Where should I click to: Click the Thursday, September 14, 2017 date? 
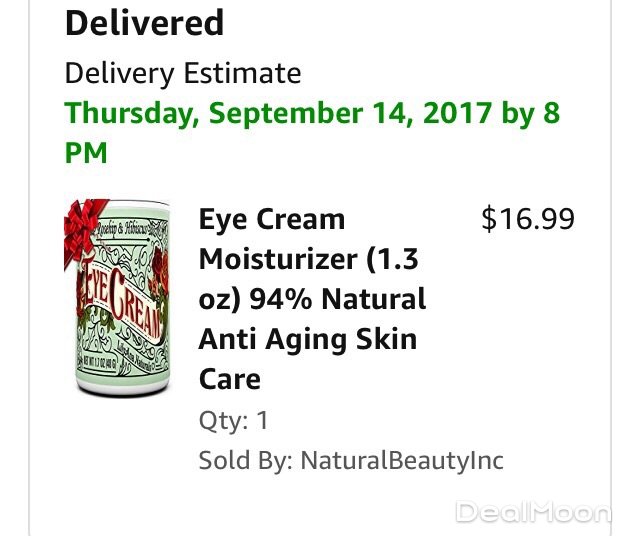[278, 113]
